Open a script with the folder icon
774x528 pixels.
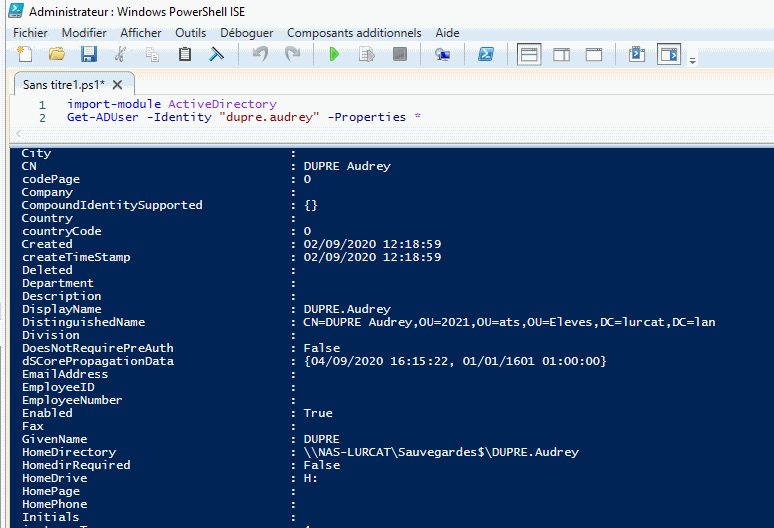point(57,54)
